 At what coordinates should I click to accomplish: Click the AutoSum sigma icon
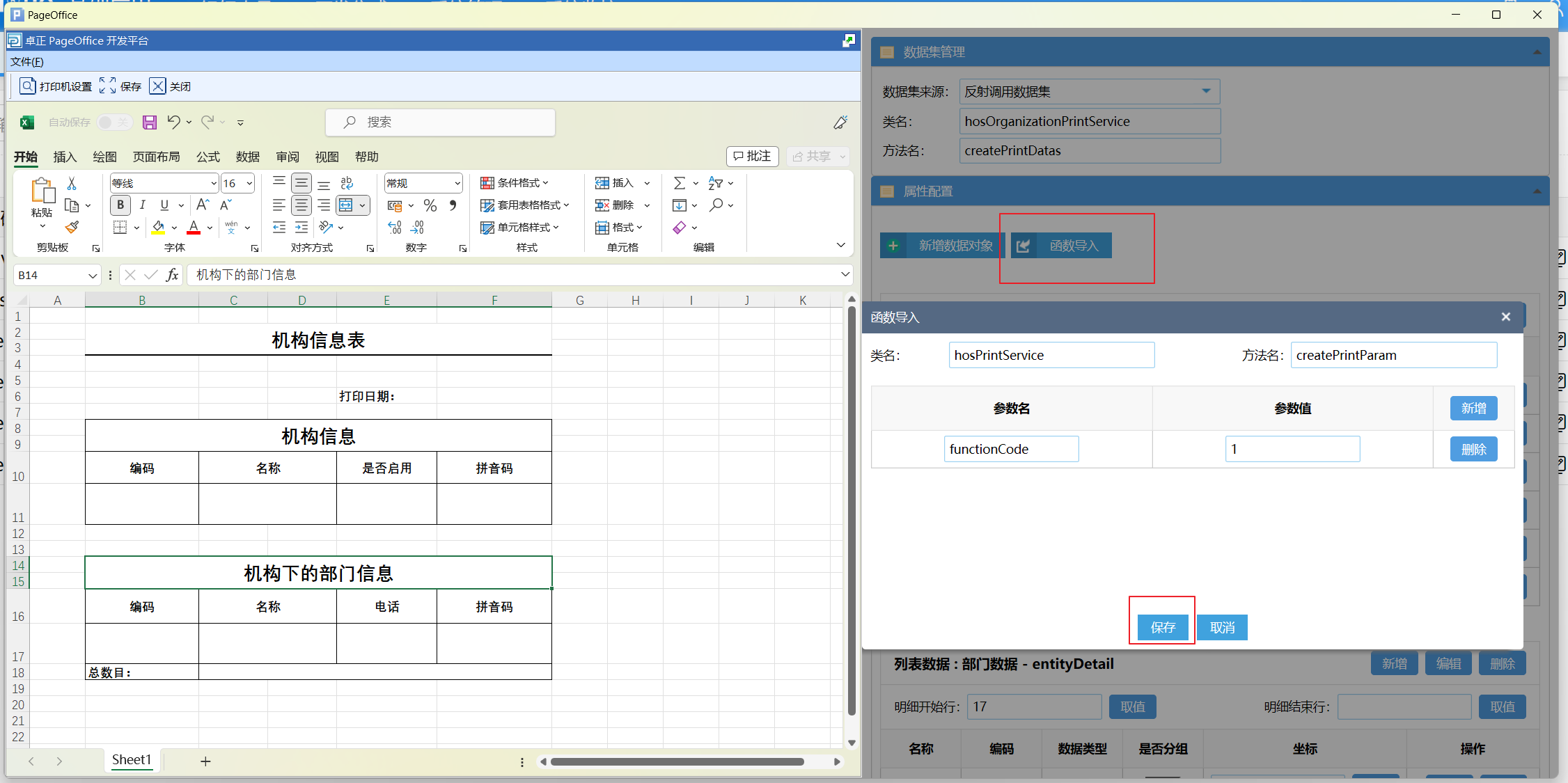(680, 182)
